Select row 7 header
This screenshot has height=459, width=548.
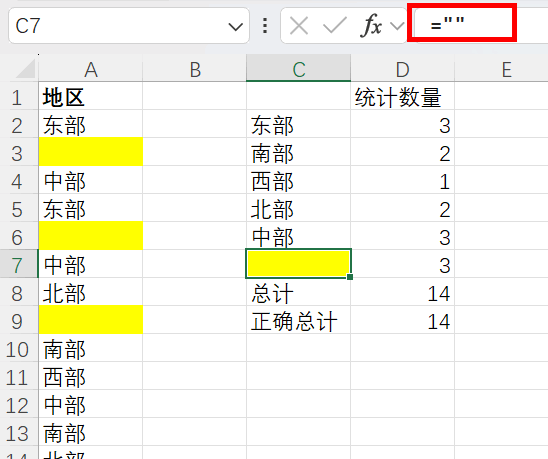19,264
